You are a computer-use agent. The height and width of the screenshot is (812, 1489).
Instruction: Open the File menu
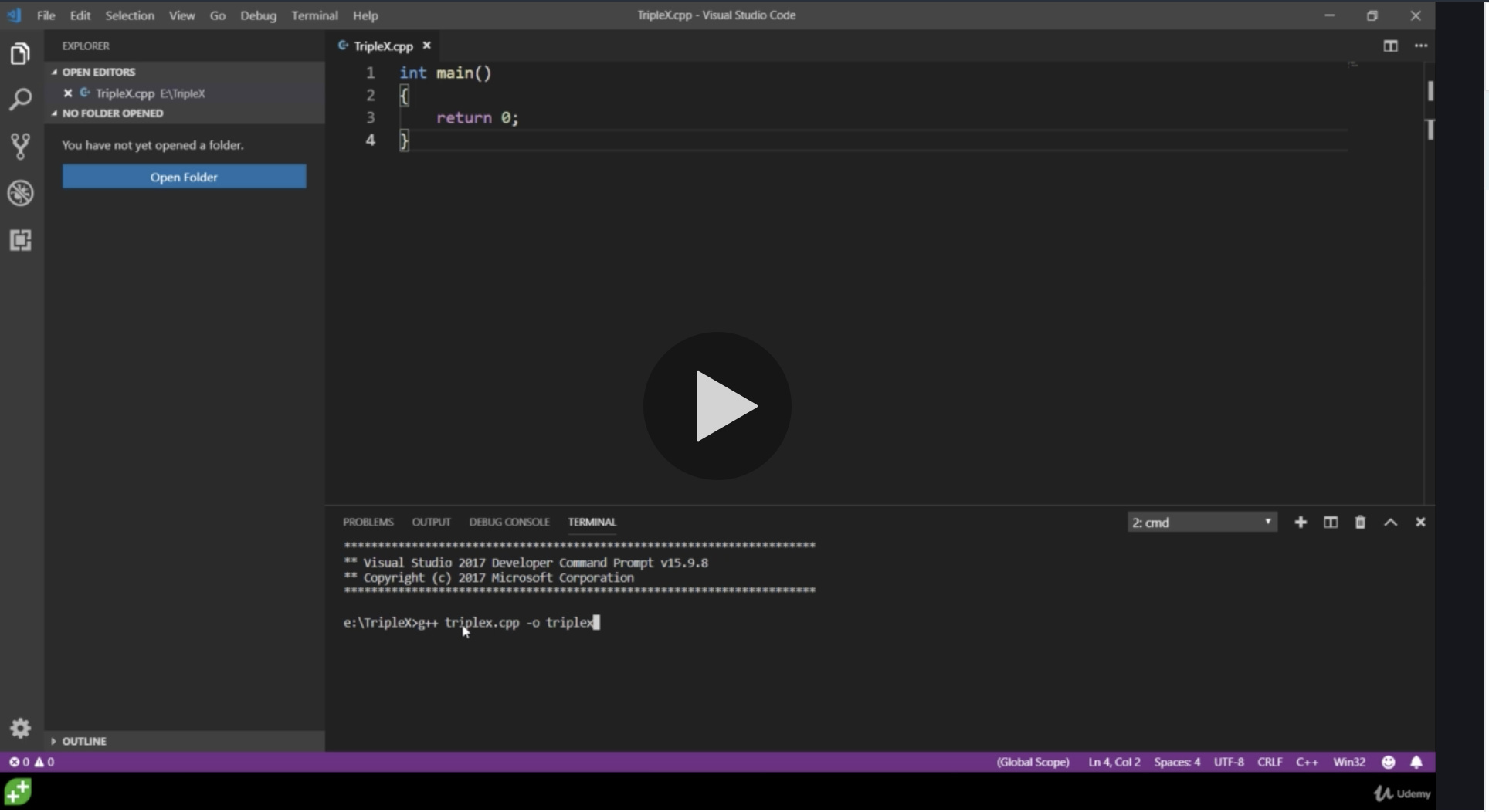coord(46,15)
